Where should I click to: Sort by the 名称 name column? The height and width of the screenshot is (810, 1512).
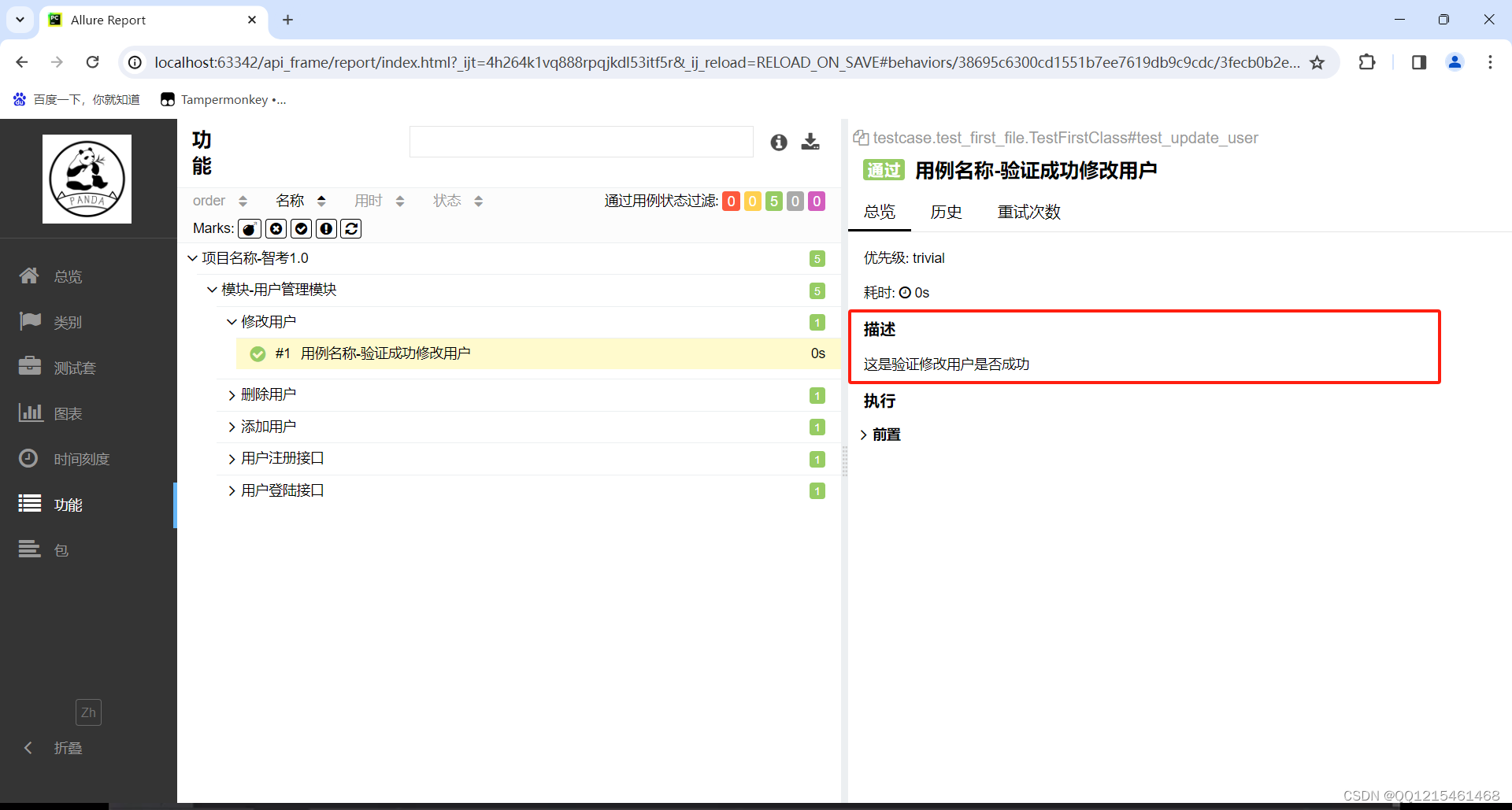coord(300,201)
